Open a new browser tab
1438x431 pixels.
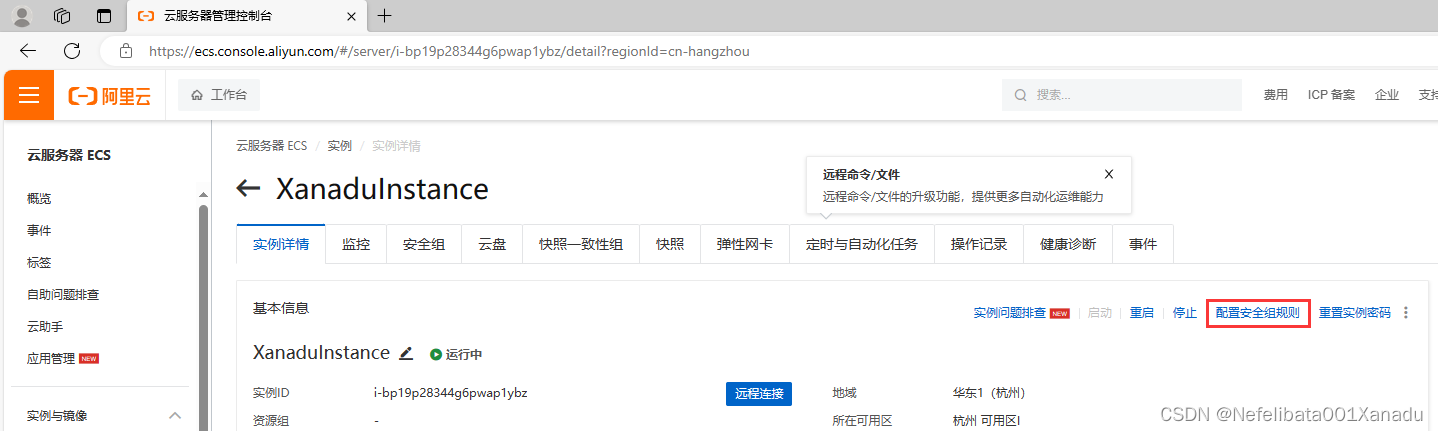[384, 16]
